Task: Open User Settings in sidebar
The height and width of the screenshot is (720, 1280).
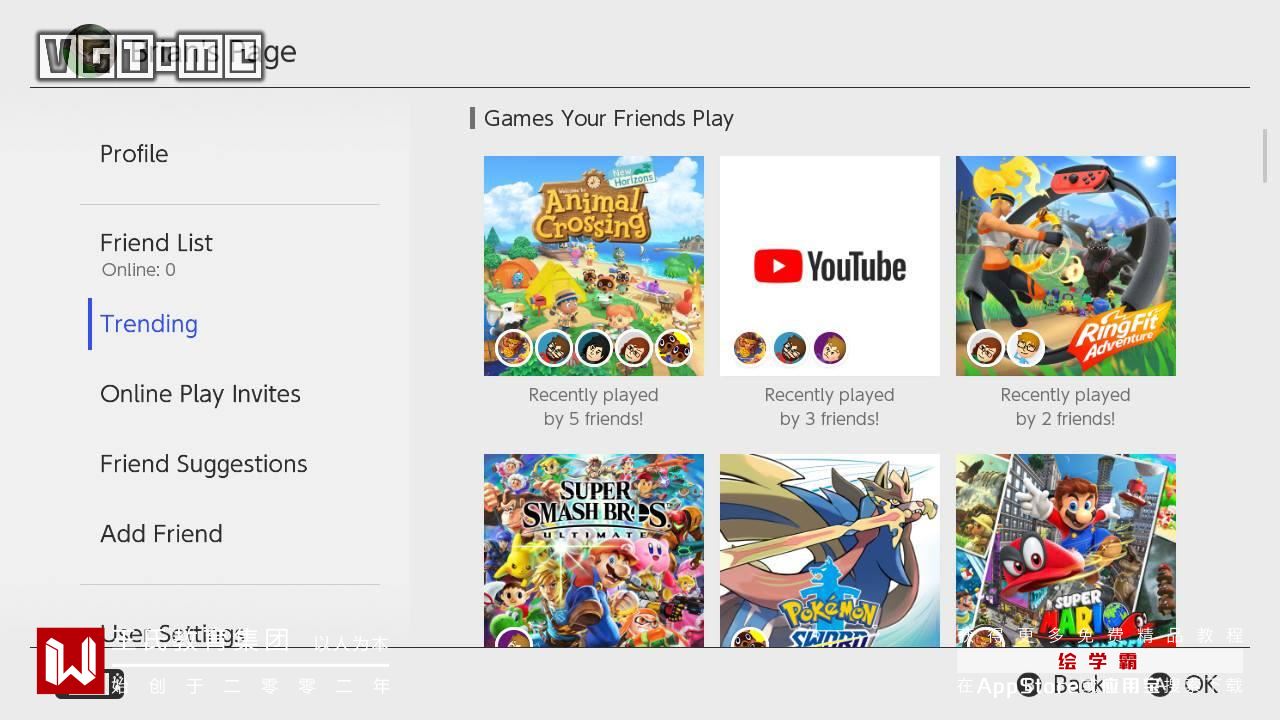Action: point(173,634)
